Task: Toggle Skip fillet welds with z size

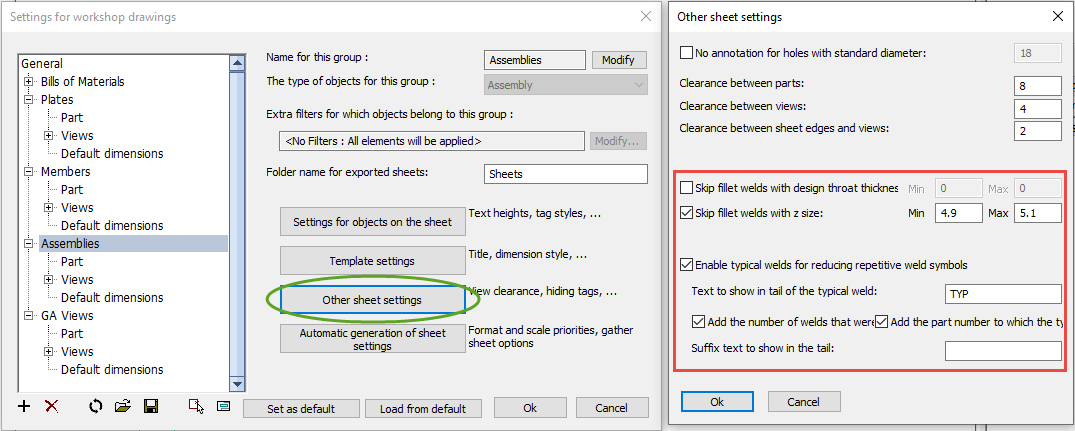Action: point(686,212)
